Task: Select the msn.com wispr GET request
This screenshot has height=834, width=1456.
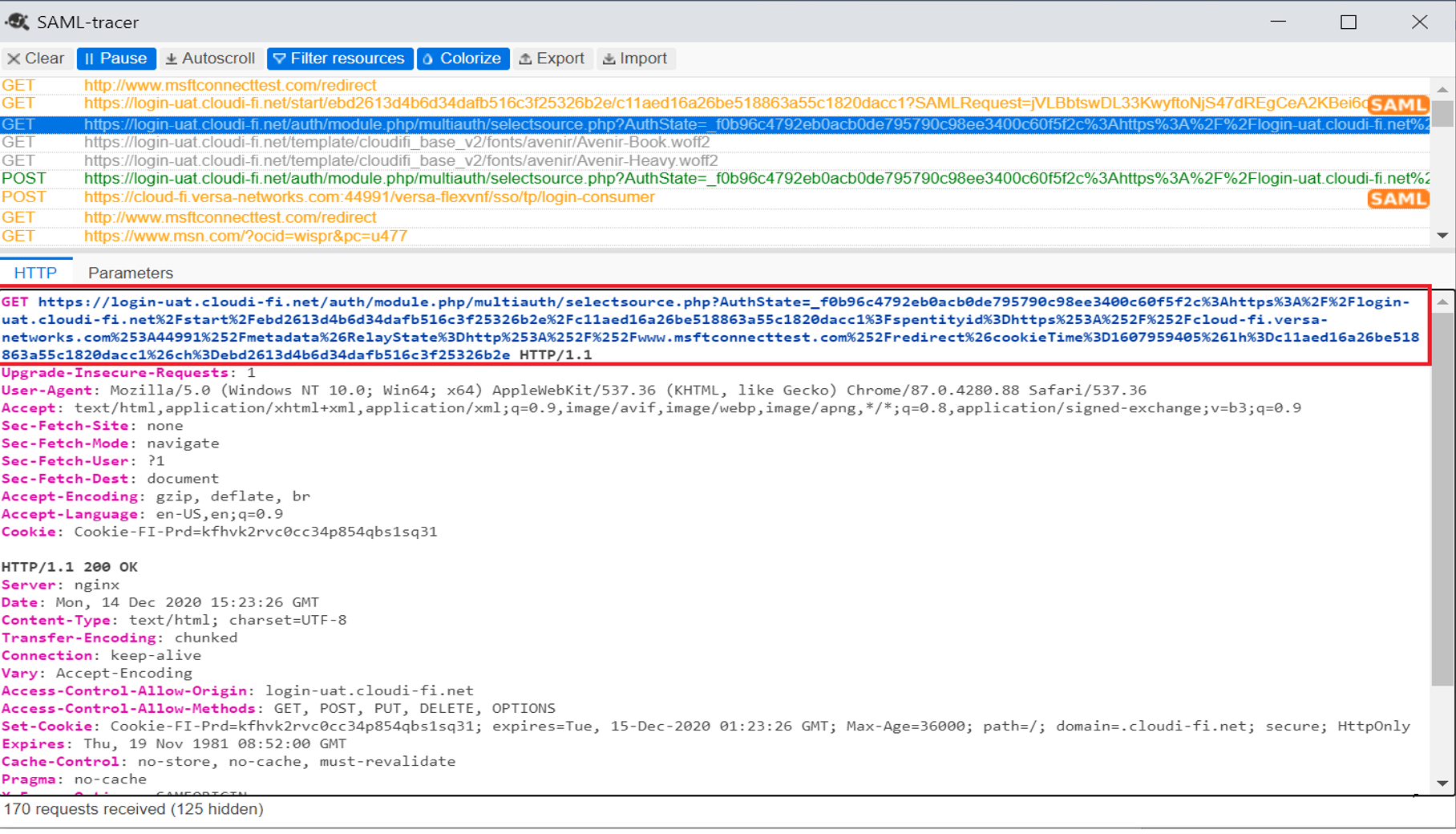Action: pyautogui.click(x=241, y=235)
